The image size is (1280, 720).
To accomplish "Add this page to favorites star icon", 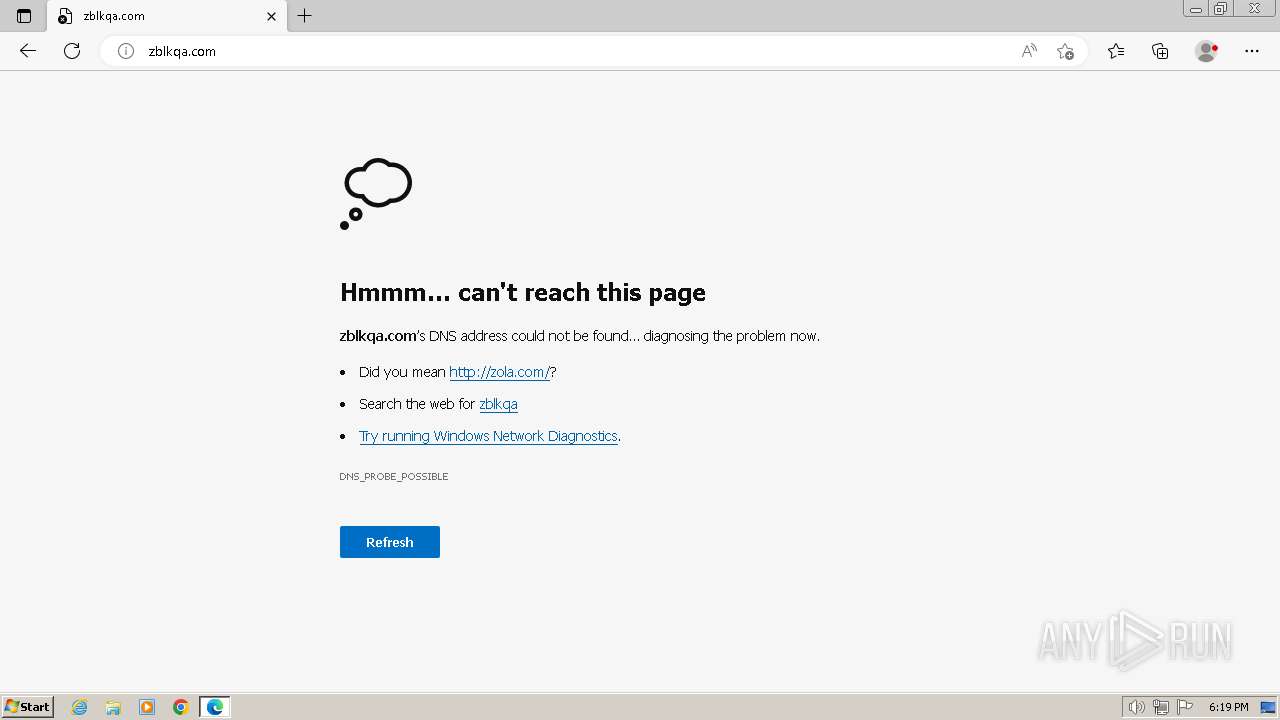I will click(x=1065, y=51).
